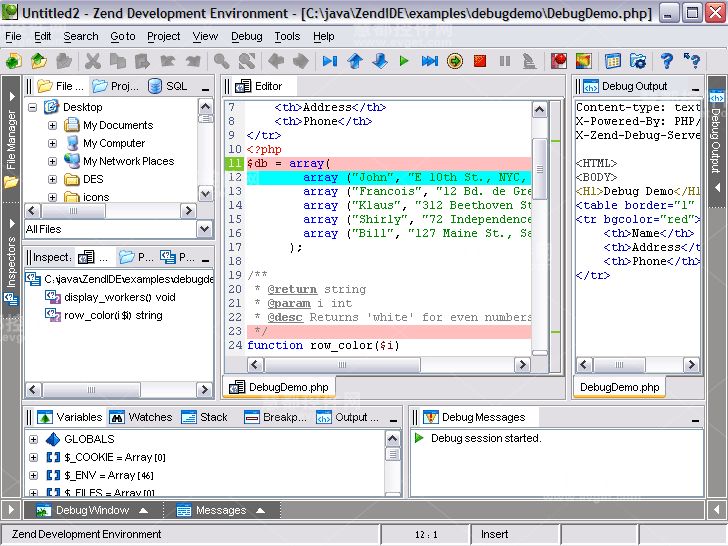728x546 pixels.
Task: Click the Pause debug toolbar icon
Action: coord(505,61)
